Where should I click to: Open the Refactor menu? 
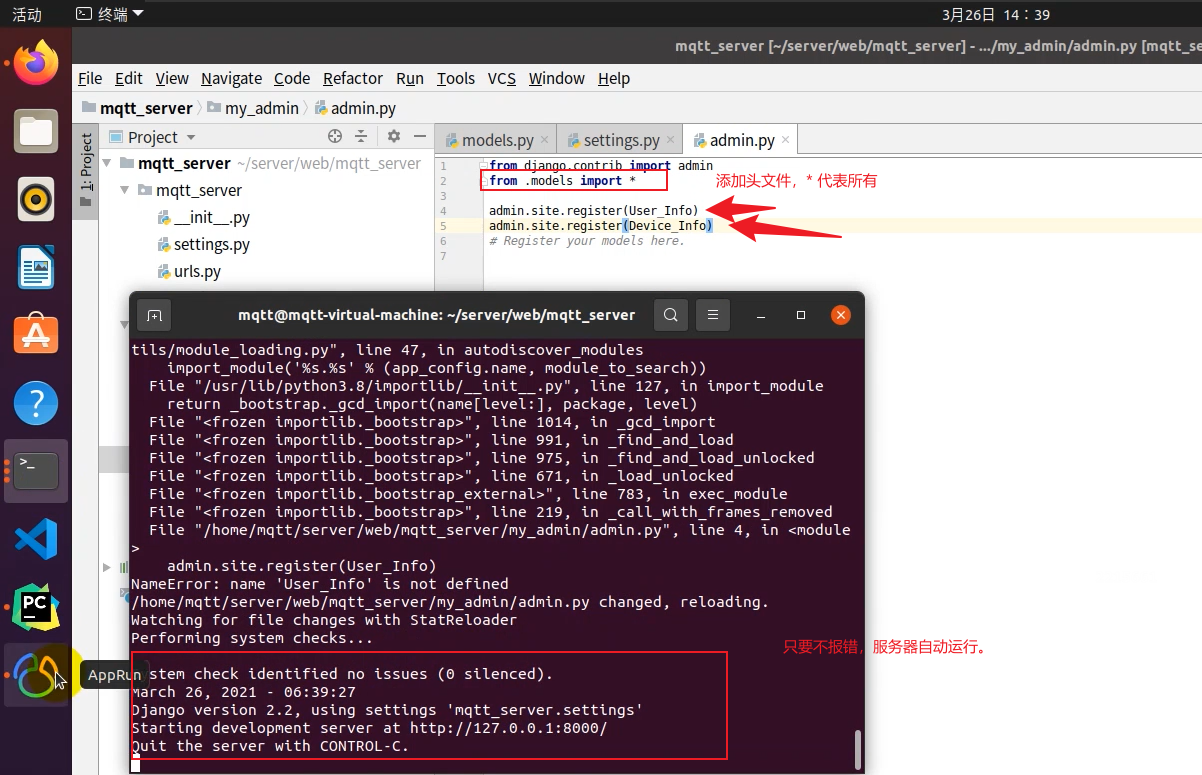[353, 78]
